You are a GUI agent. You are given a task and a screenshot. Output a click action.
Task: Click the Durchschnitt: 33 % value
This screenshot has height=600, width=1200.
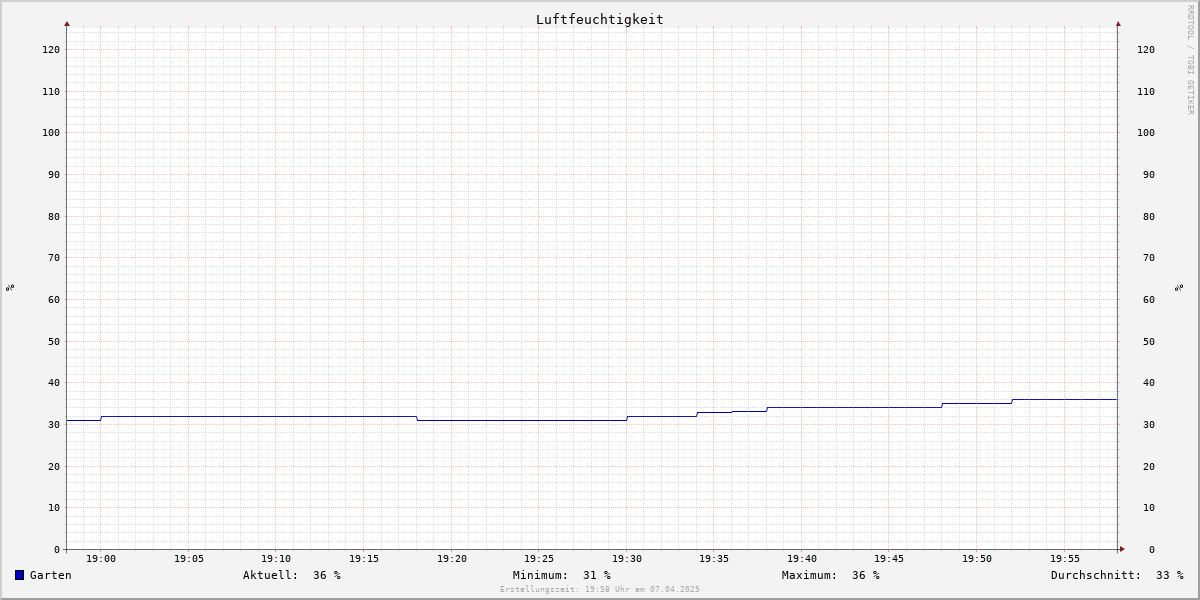[1117, 575]
